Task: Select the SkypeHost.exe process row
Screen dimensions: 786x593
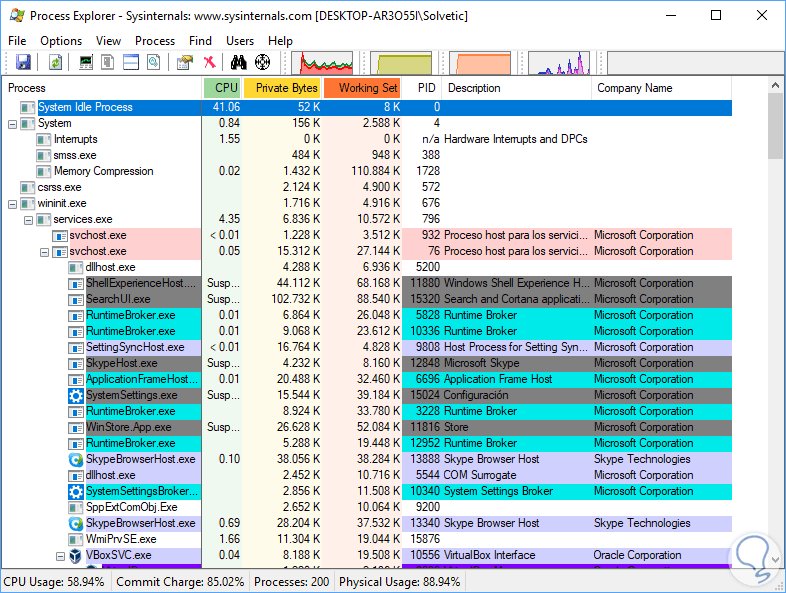Action: coord(121,363)
